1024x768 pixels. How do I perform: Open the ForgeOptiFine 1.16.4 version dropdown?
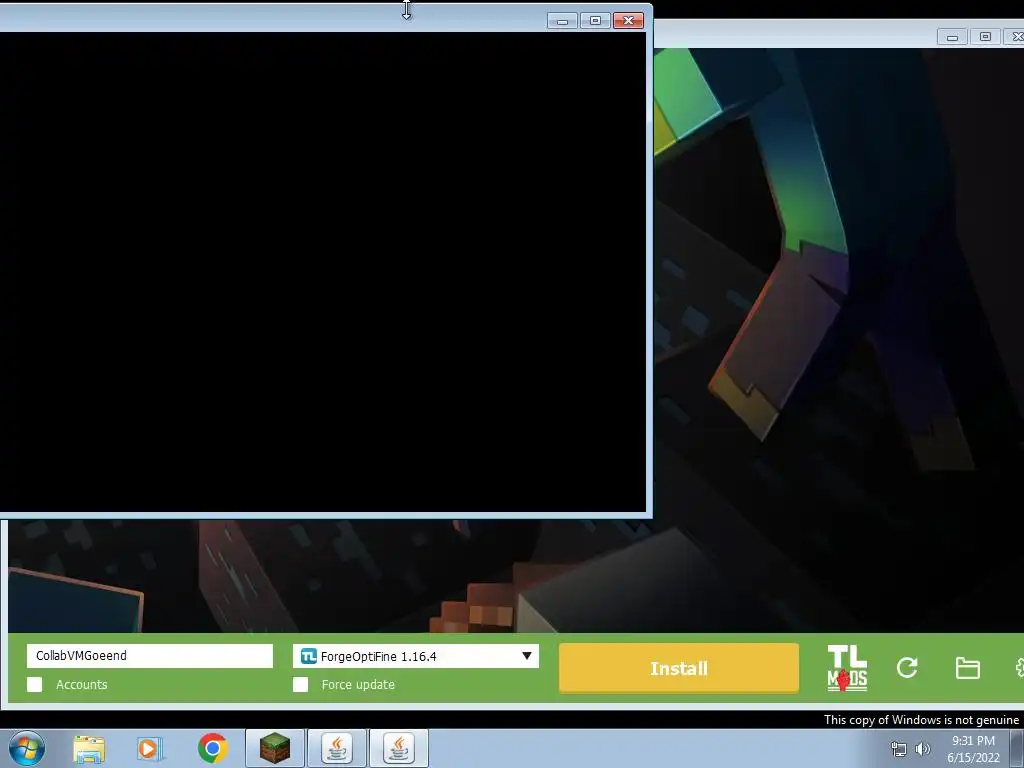coord(416,656)
